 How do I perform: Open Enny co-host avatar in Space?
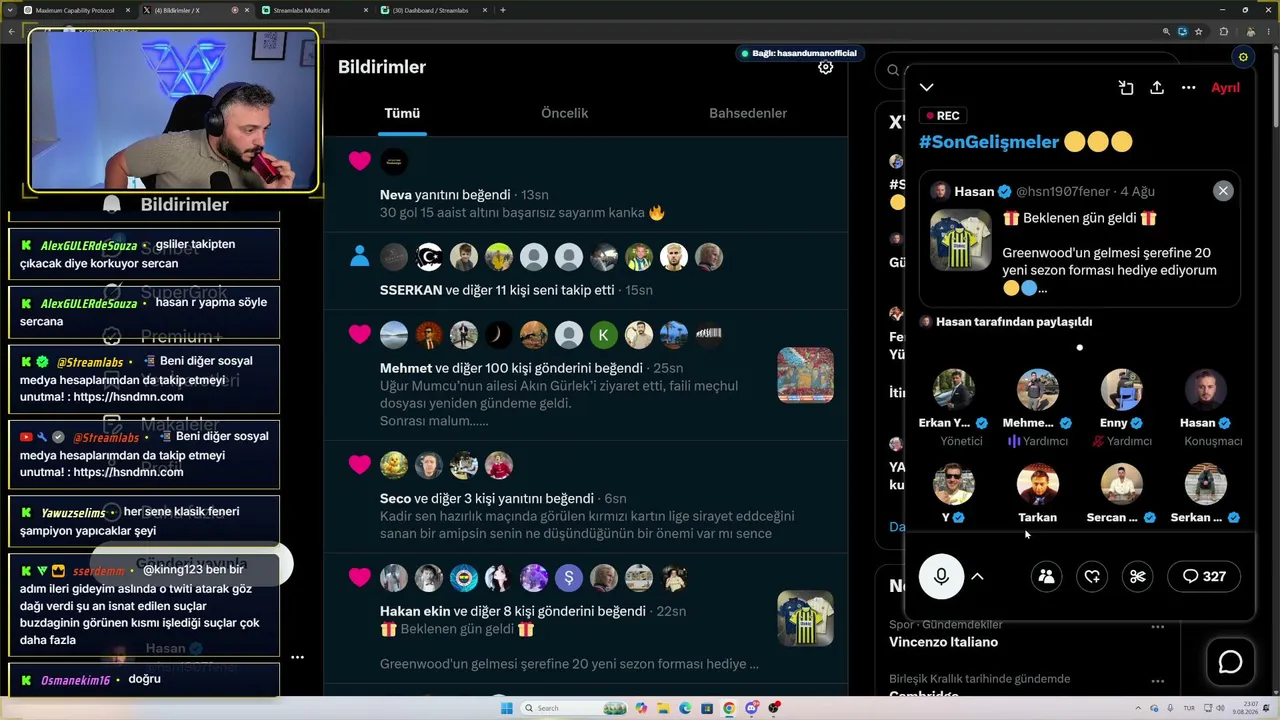click(x=1121, y=390)
